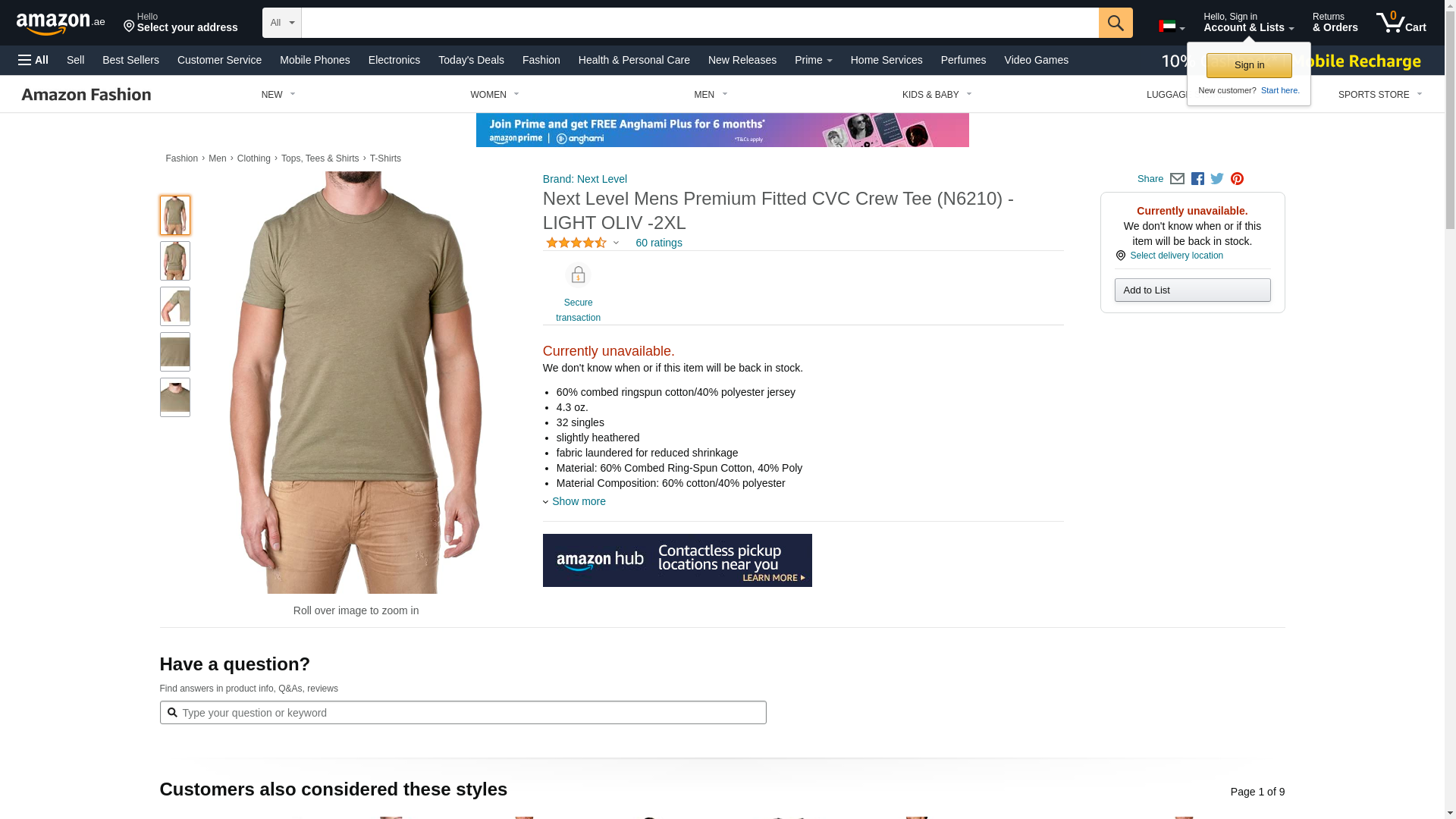Click the Add to List button
The height and width of the screenshot is (819, 1456).
(x=1192, y=290)
